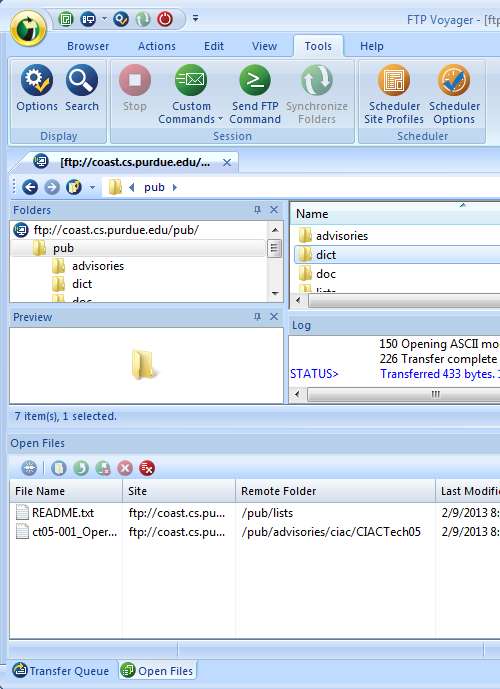Open the FTP Voyager application orb menu
The height and width of the screenshot is (689, 500).
pyautogui.click(x=29, y=29)
